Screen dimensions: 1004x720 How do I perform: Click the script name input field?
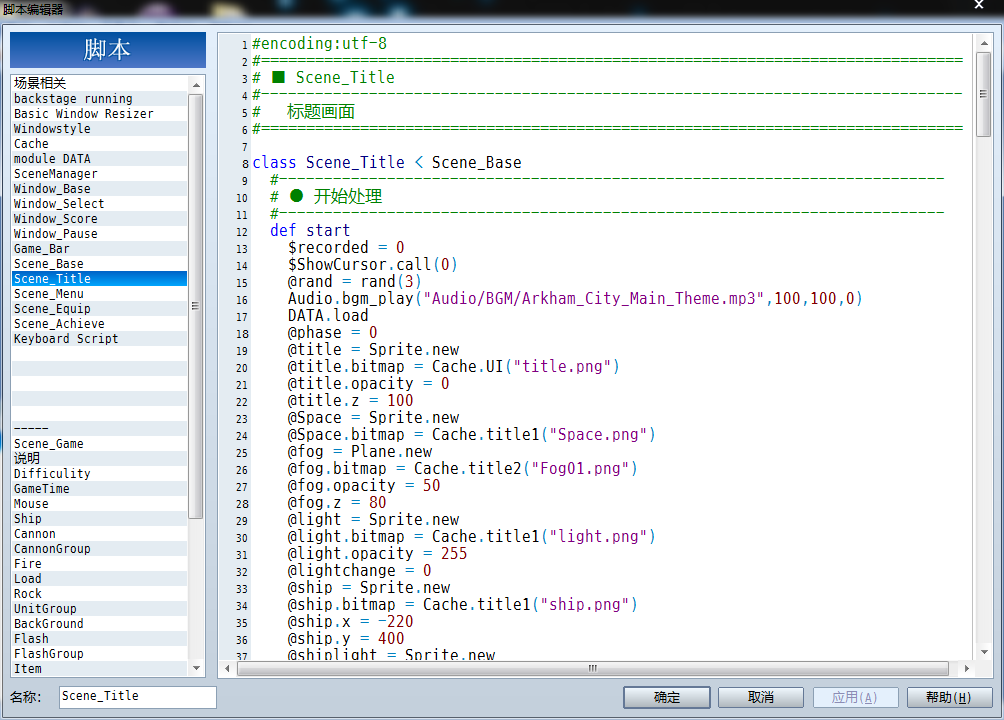click(138, 696)
